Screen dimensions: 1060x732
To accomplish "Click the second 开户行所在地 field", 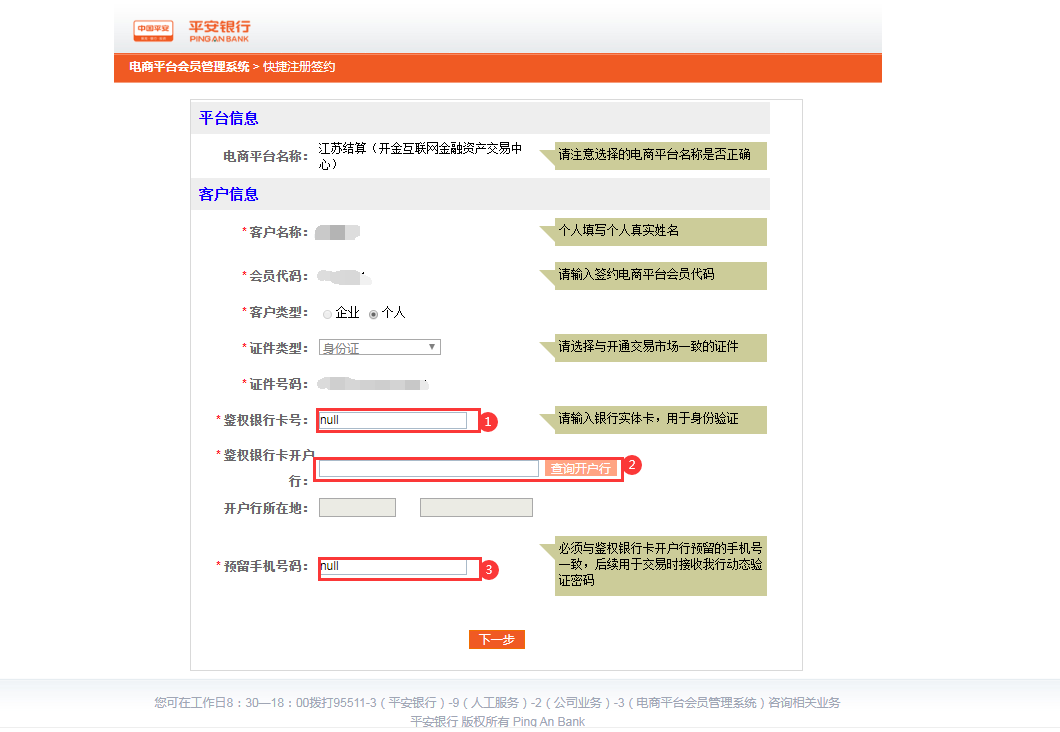I will [x=476, y=508].
